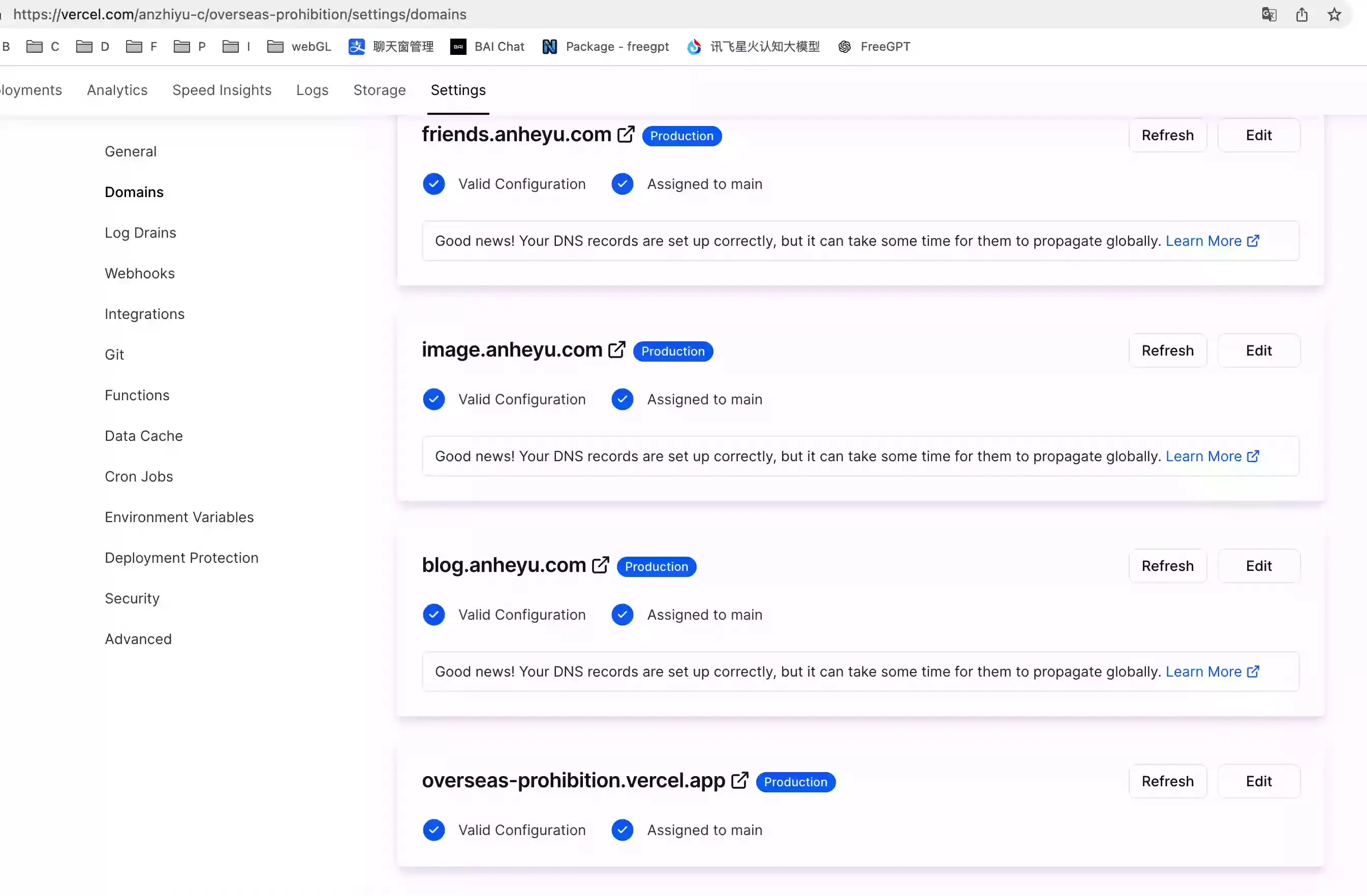Click Valid Configuration checkmark for blog.anheyu.com
The image size is (1367, 896).
tap(433, 615)
